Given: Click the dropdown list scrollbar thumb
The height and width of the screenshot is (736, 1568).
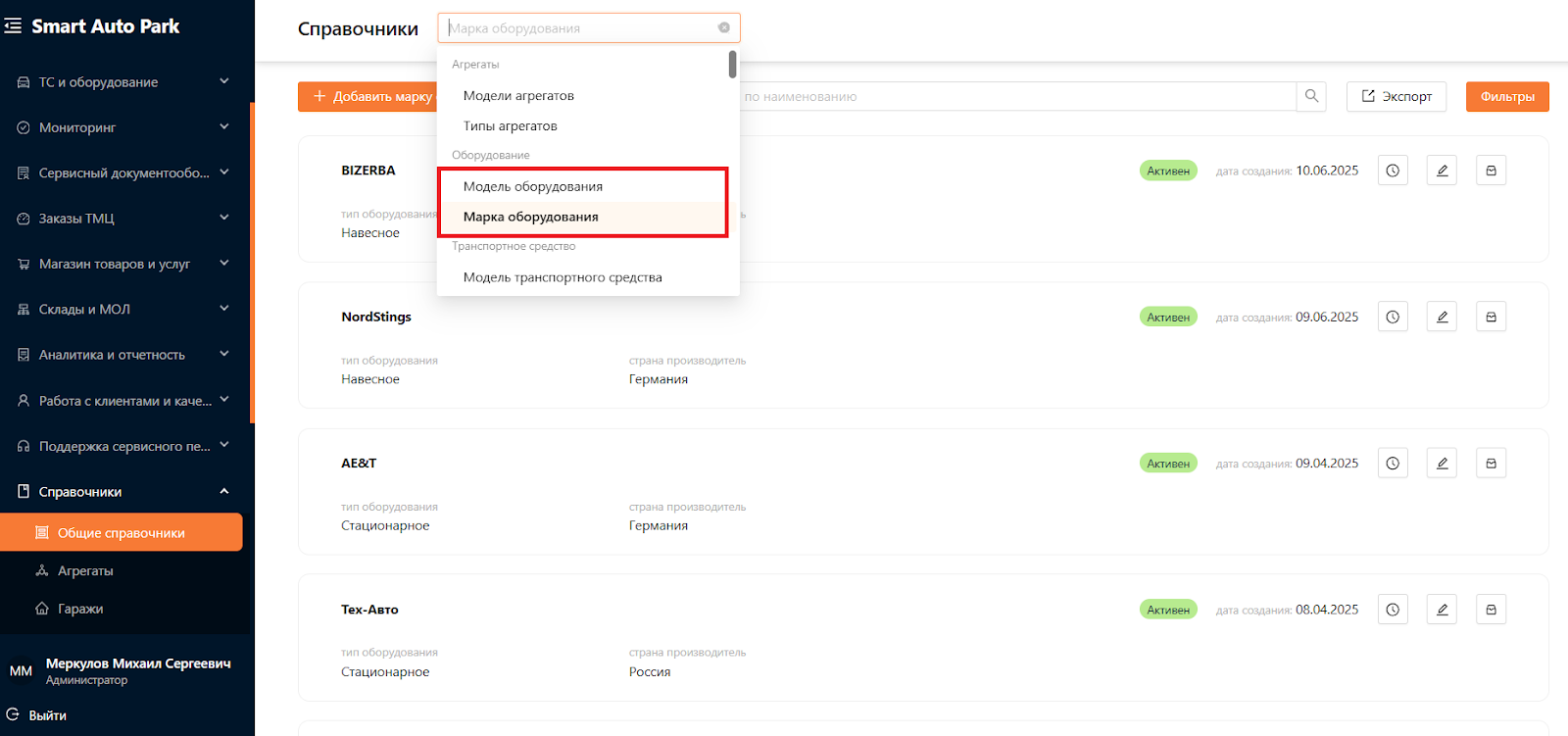Looking at the screenshot, I should click(x=732, y=65).
